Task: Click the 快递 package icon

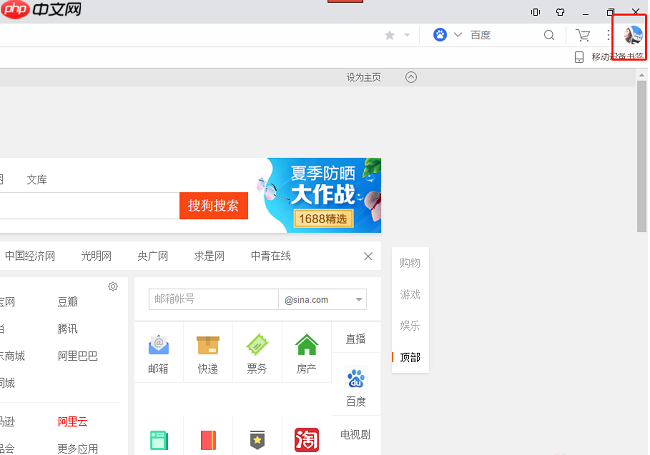Action: (x=208, y=345)
